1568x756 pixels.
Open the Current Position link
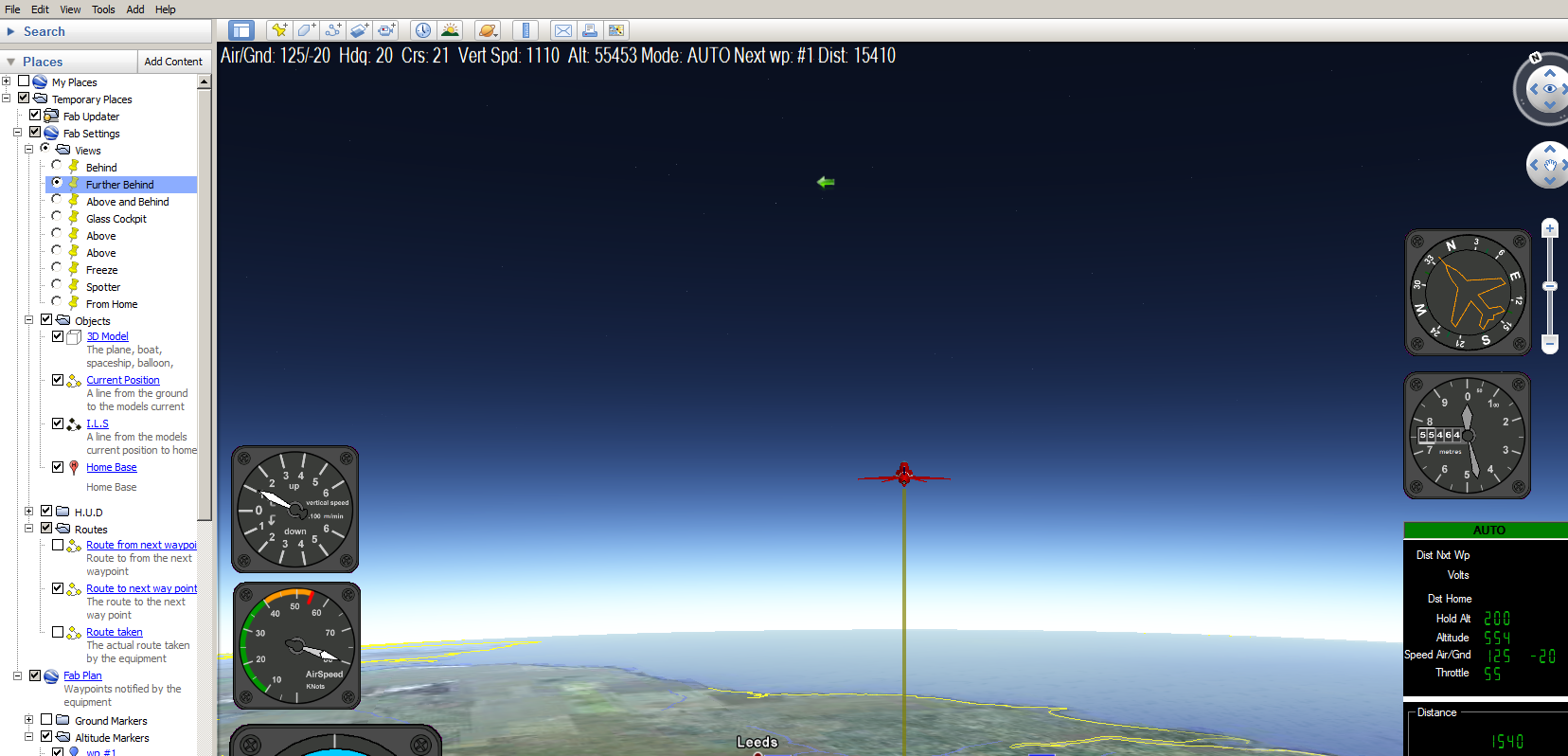[123, 380]
